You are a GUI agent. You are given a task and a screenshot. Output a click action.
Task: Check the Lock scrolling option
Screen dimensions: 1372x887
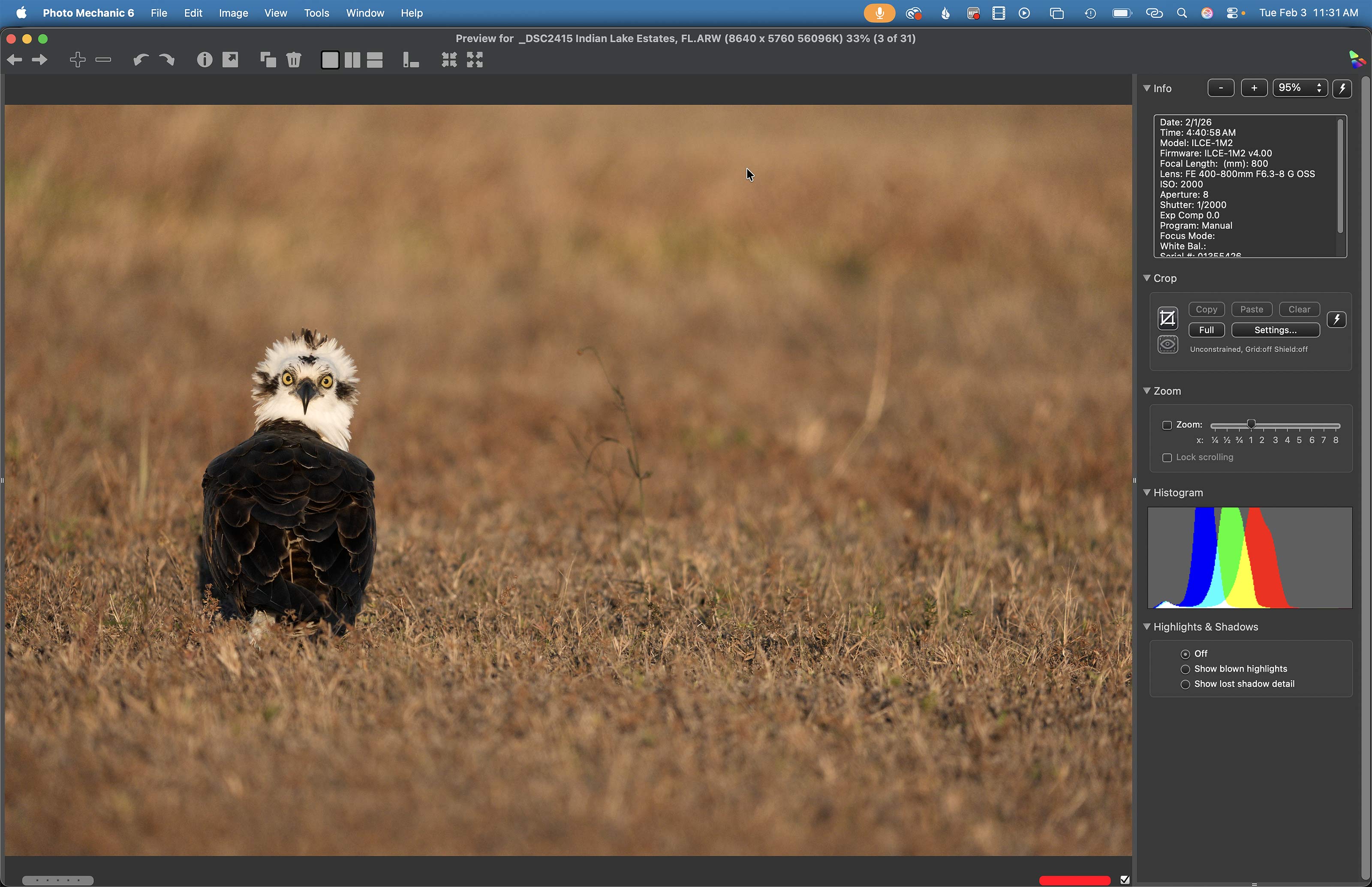point(1167,458)
